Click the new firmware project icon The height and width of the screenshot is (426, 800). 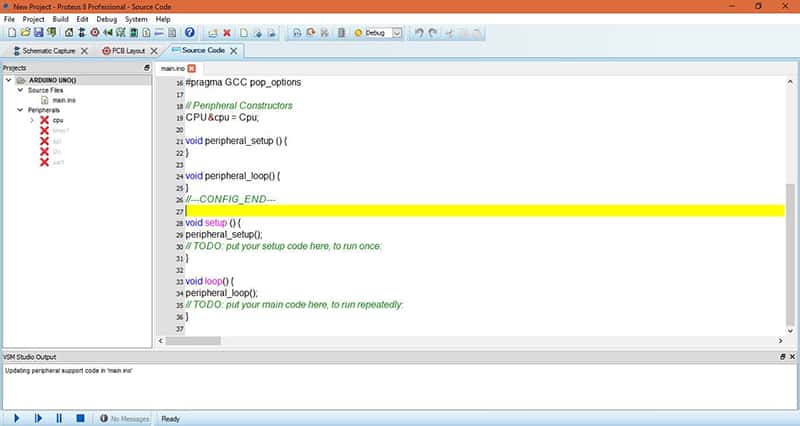(213, 33)
